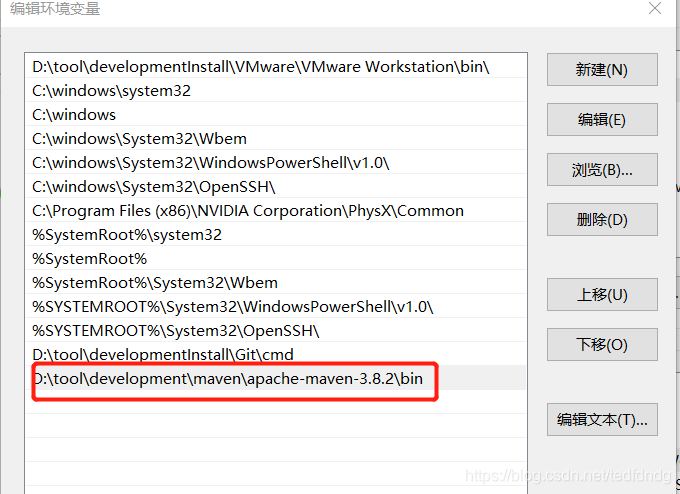Select the plain %SystemRoot% entry

[x=276, y=258]
